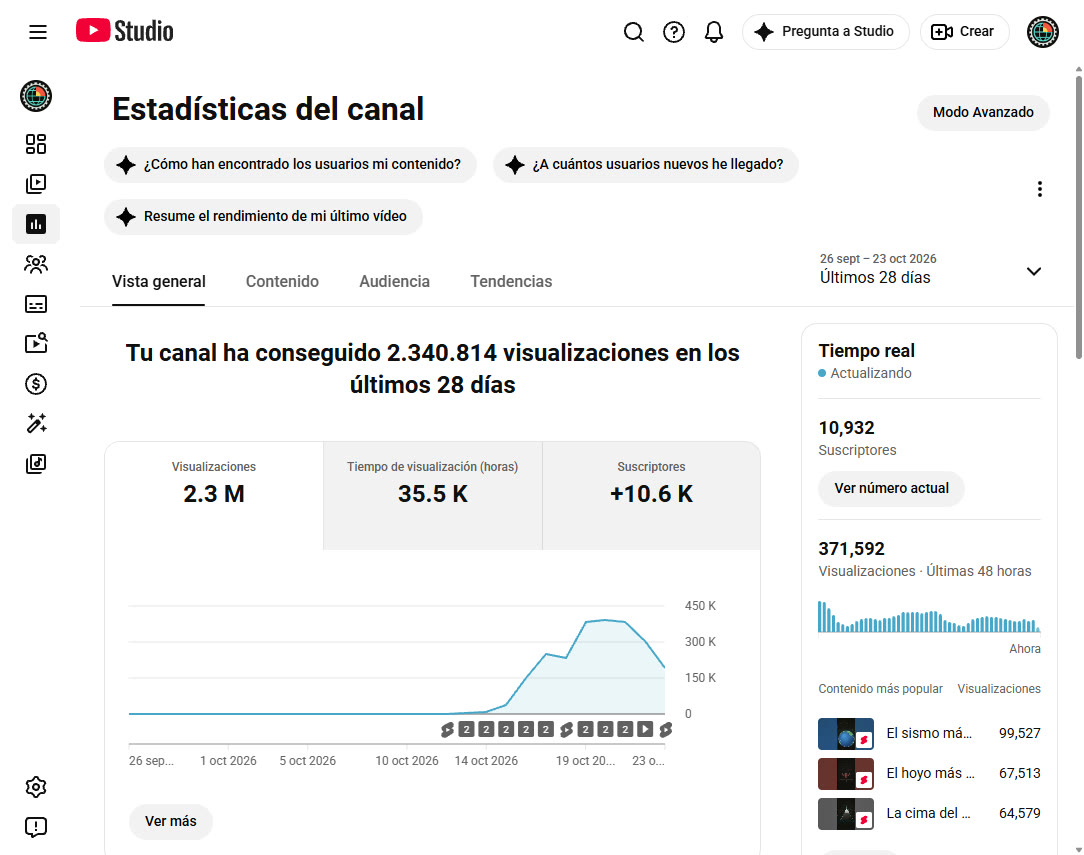The height and width of the screenshot is (855, 1084).
Task: Click the Pregunta a Studio button
Action: [x=825, y=32]
